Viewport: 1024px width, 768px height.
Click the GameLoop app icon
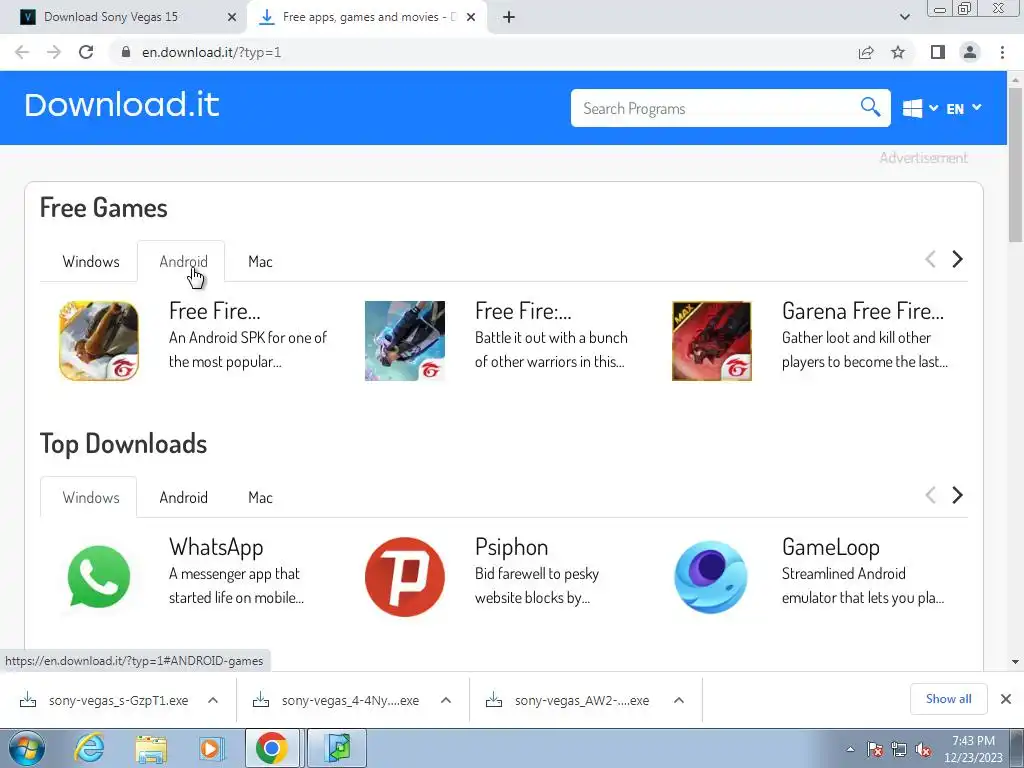(x=712, y=577)
